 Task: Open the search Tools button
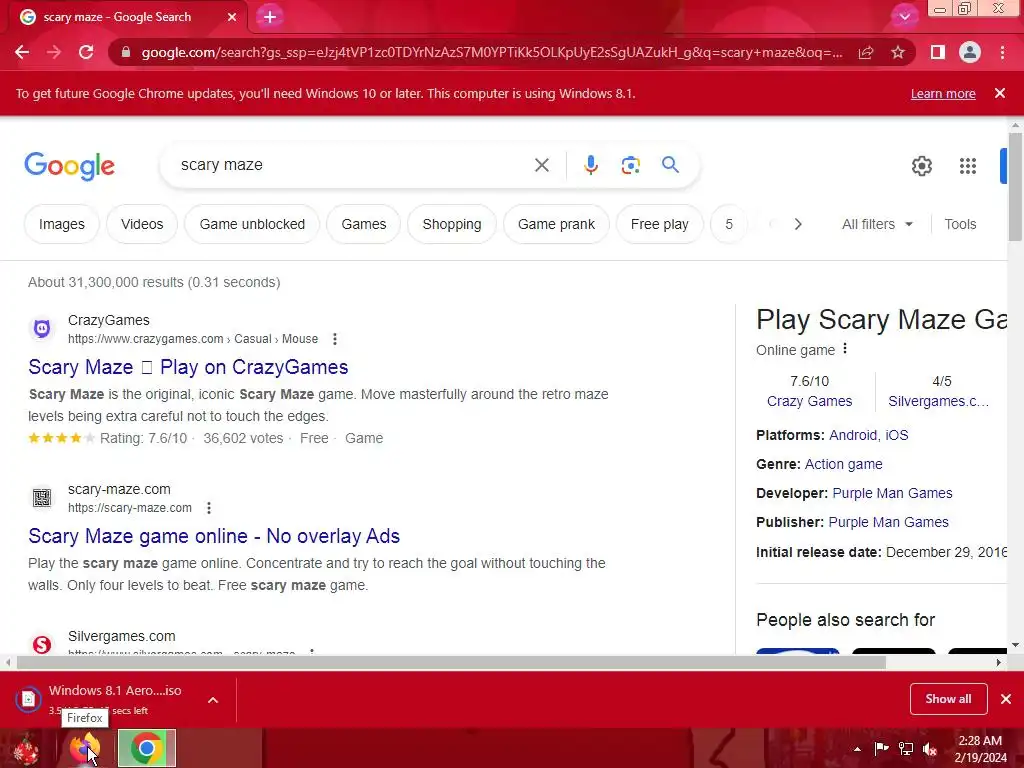coord(960,224)
